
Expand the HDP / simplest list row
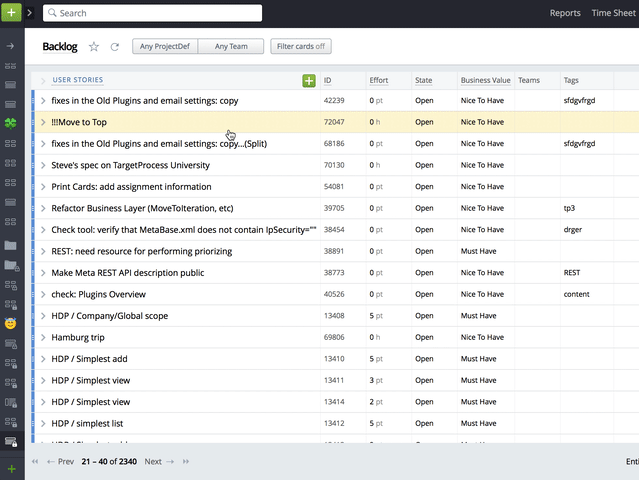[43, 423]
